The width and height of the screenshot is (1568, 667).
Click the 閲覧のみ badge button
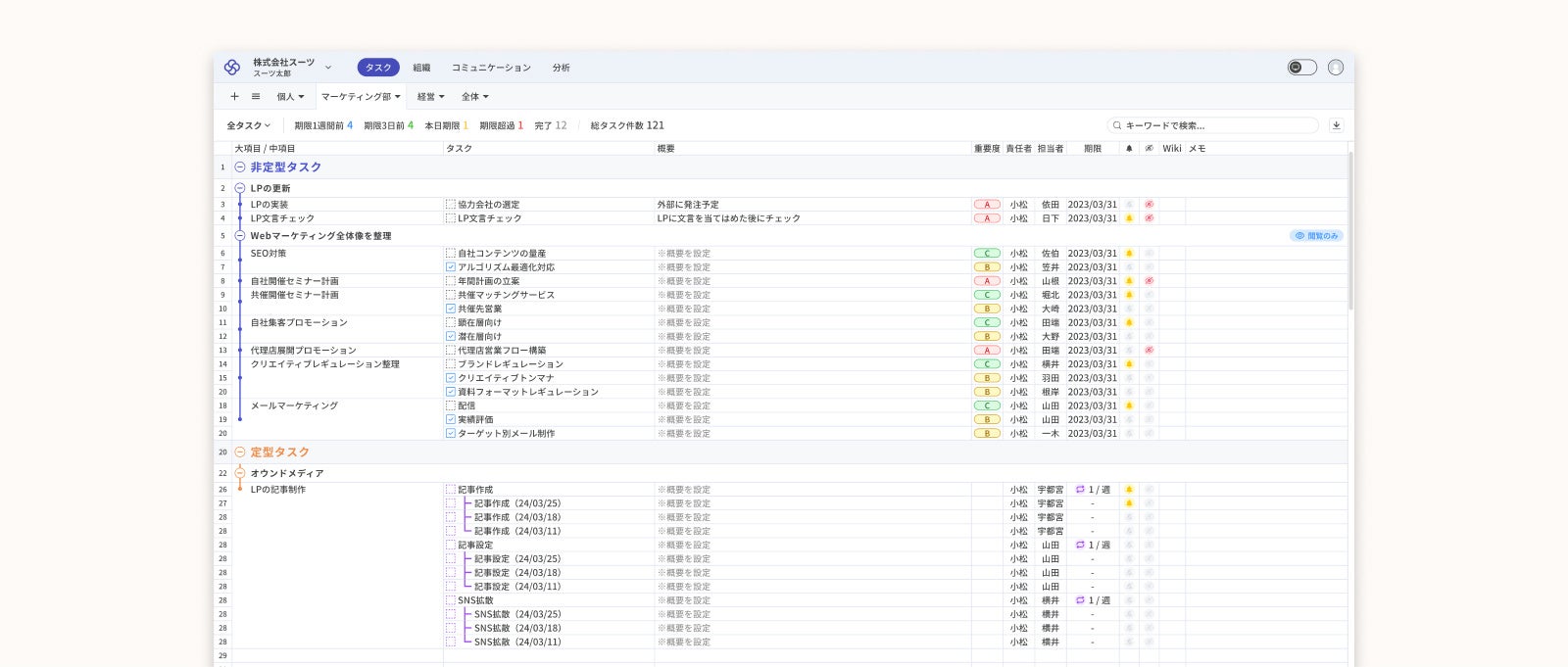(x=1316, y=236)
